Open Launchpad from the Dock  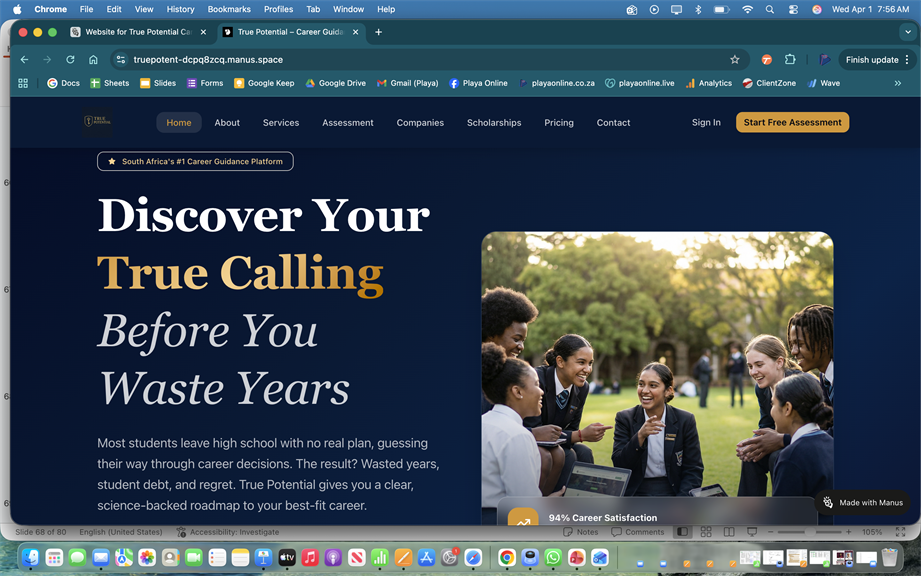pyautogui.click(x=54, y=557)
